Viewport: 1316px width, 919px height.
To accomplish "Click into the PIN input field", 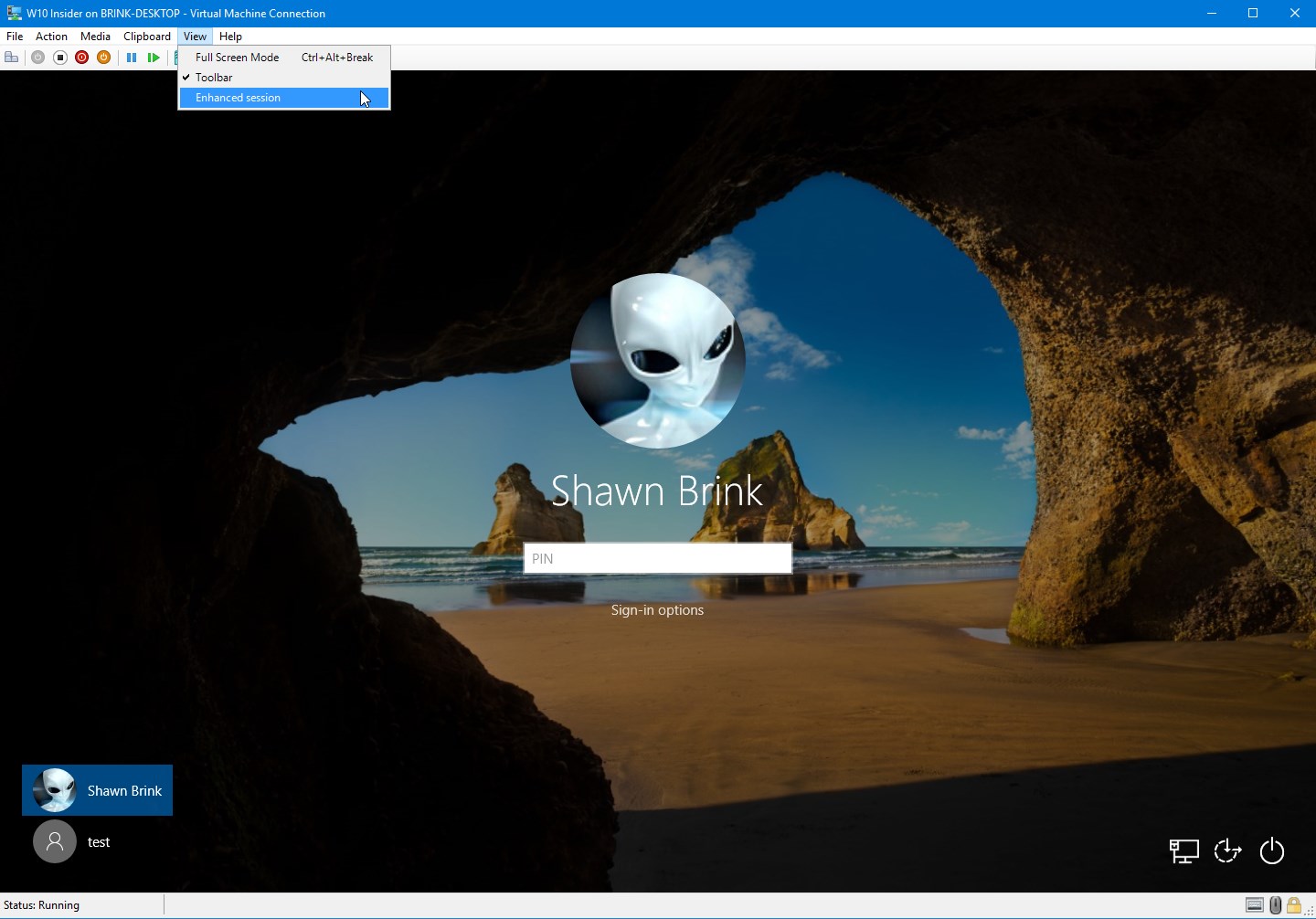I will click(x=658, y=558).
